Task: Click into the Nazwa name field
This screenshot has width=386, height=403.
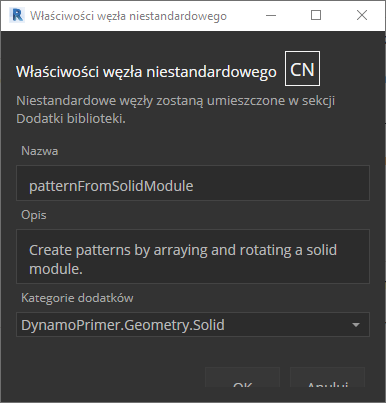Action: [193, 183]
